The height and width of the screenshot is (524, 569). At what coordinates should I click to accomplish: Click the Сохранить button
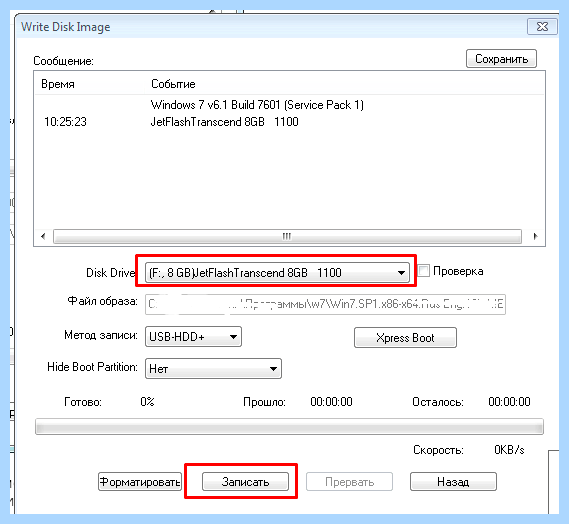pos(501,59)
